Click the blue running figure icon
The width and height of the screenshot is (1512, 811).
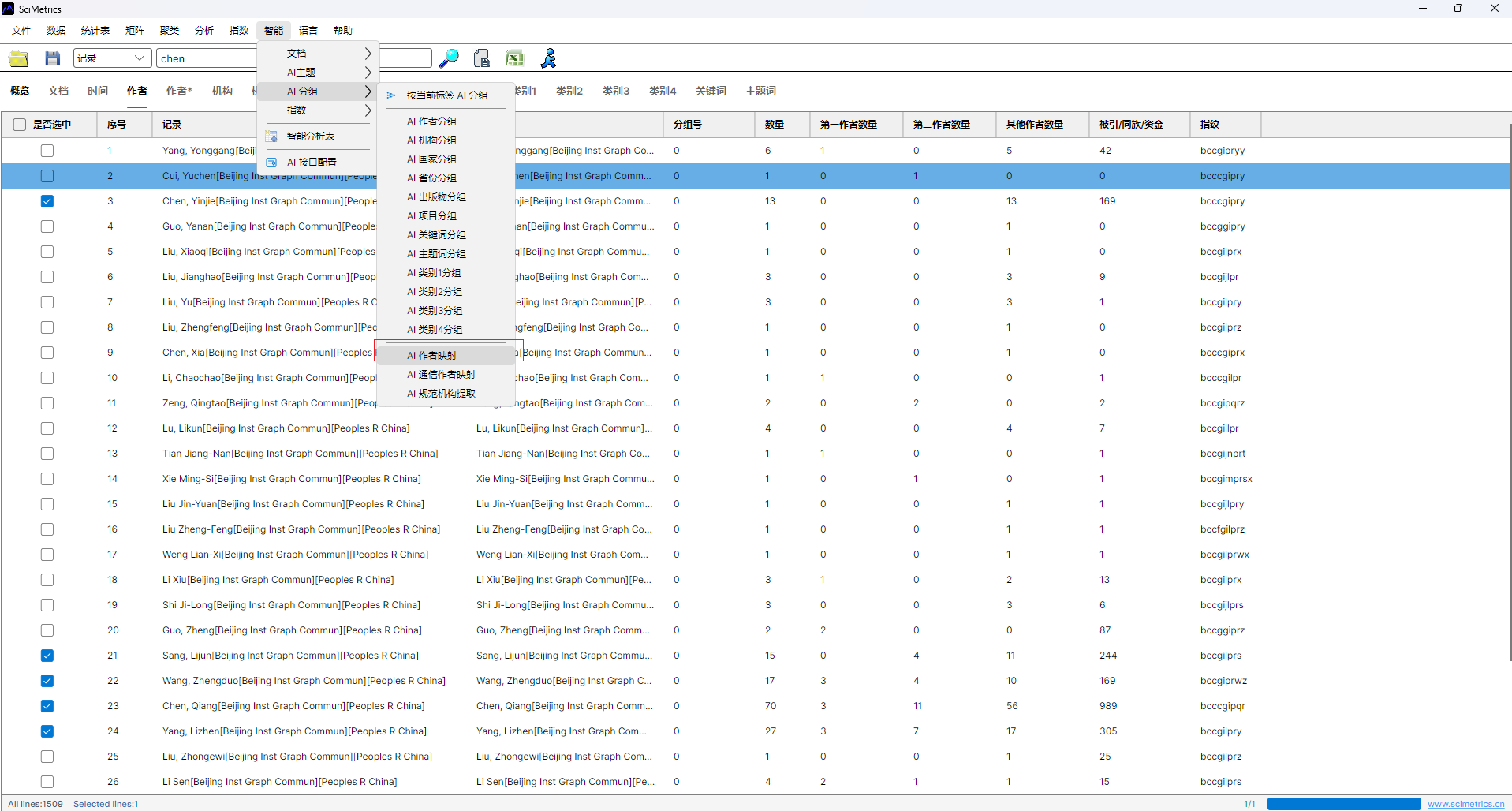point(548,58)
